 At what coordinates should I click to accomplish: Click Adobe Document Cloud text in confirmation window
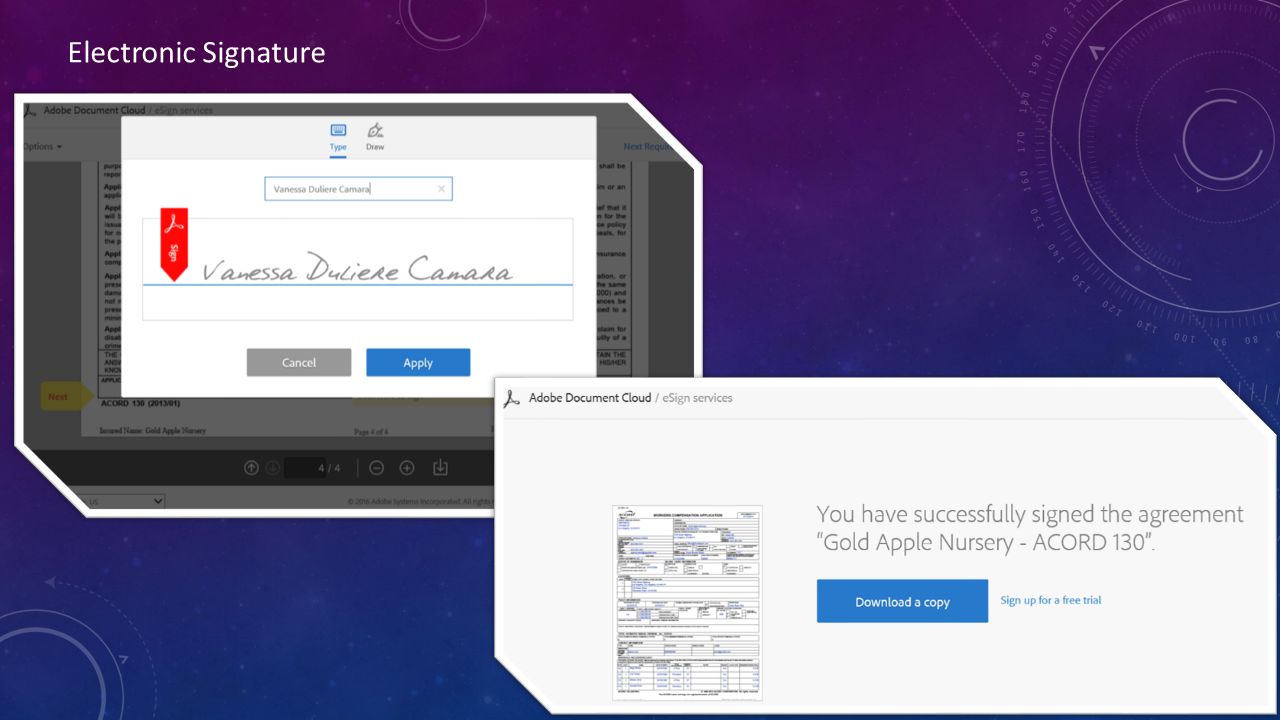pos(590,398)
